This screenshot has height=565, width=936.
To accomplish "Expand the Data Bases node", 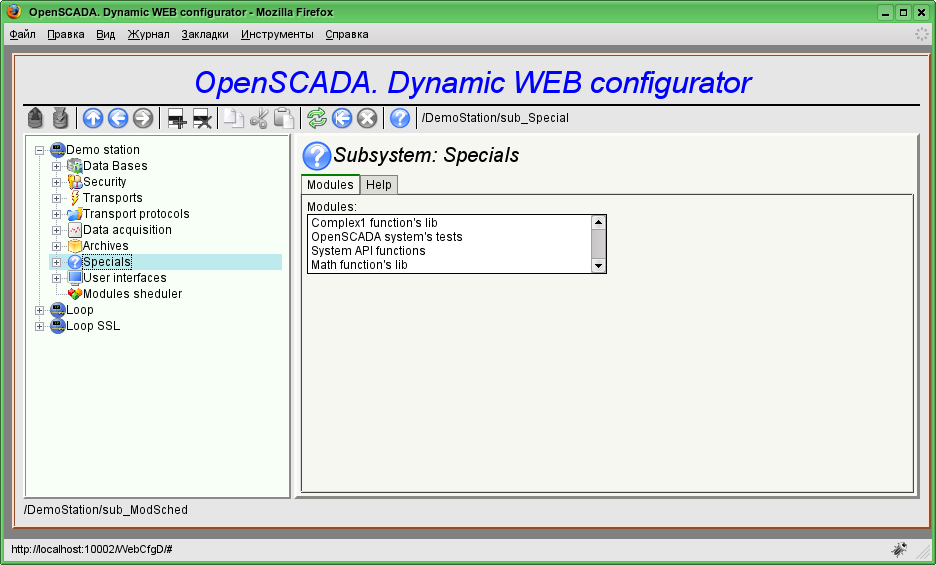I will click(56, 167).
